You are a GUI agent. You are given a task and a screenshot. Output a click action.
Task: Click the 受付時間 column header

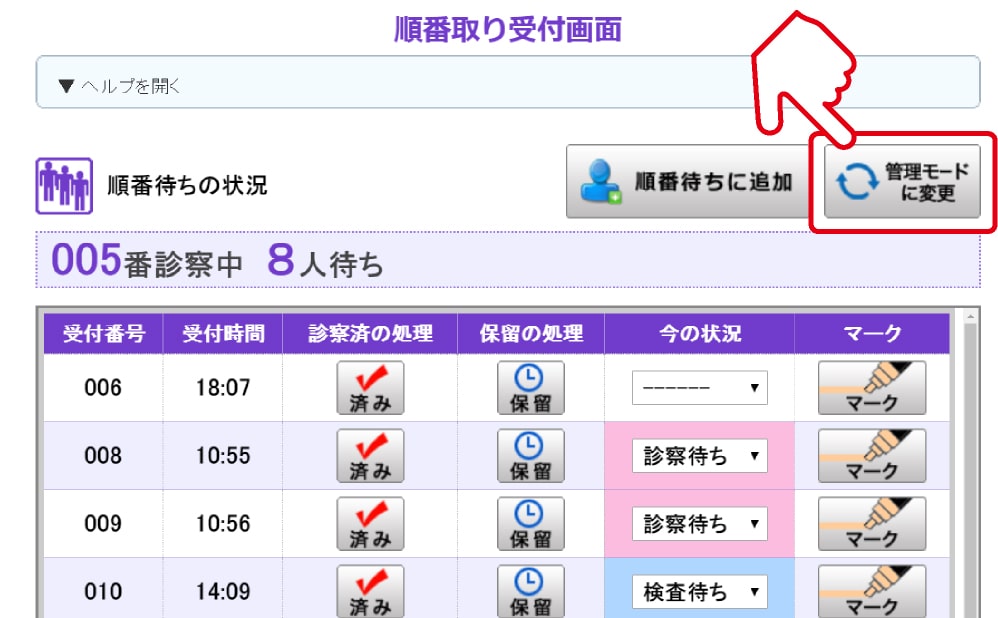223,334
